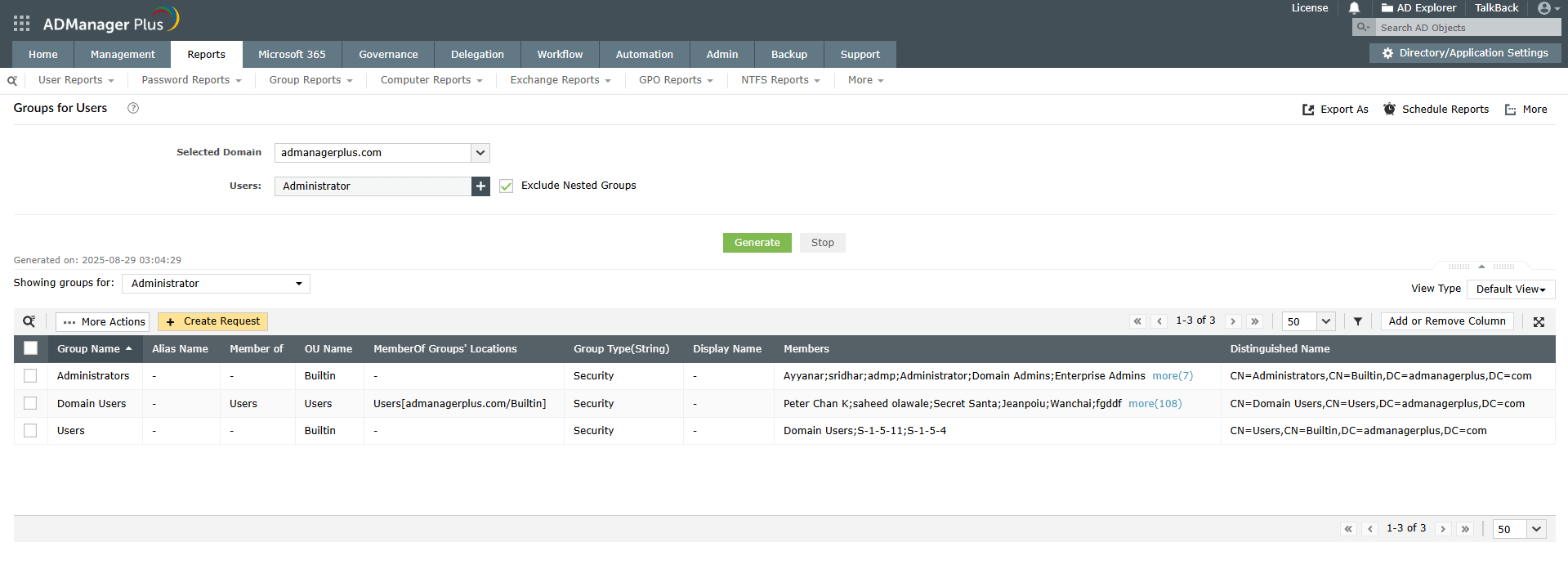
Task: Open More Actions button
Action: [x=103, y=322]
